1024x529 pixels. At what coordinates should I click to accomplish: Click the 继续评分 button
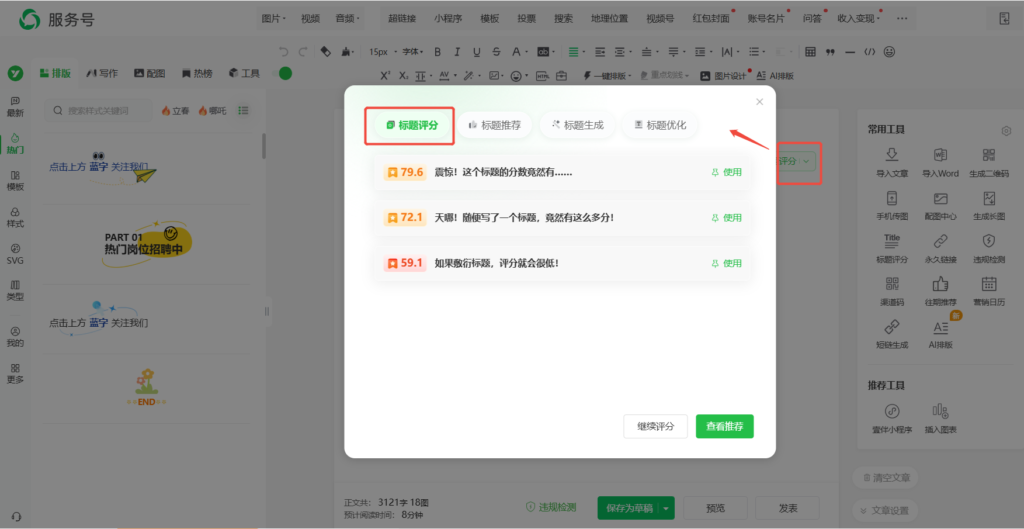(656, 426)
